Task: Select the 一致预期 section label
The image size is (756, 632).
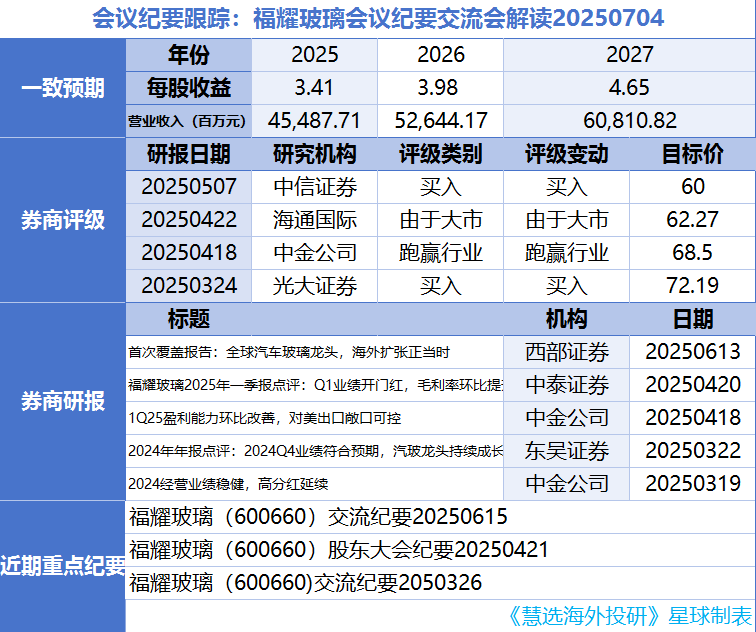Action: [x=63, y=88]
